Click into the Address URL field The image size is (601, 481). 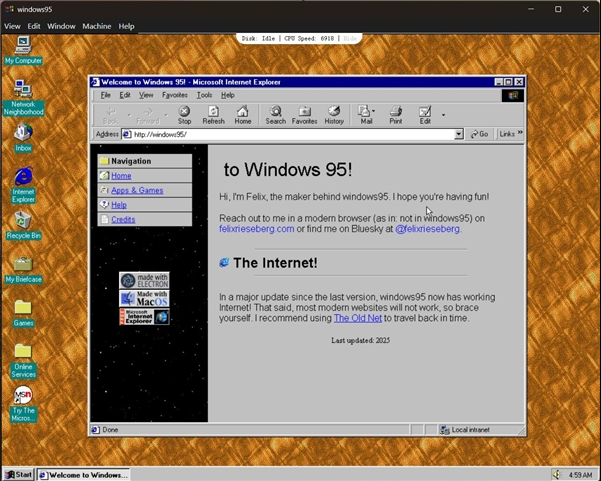point(290,134)
